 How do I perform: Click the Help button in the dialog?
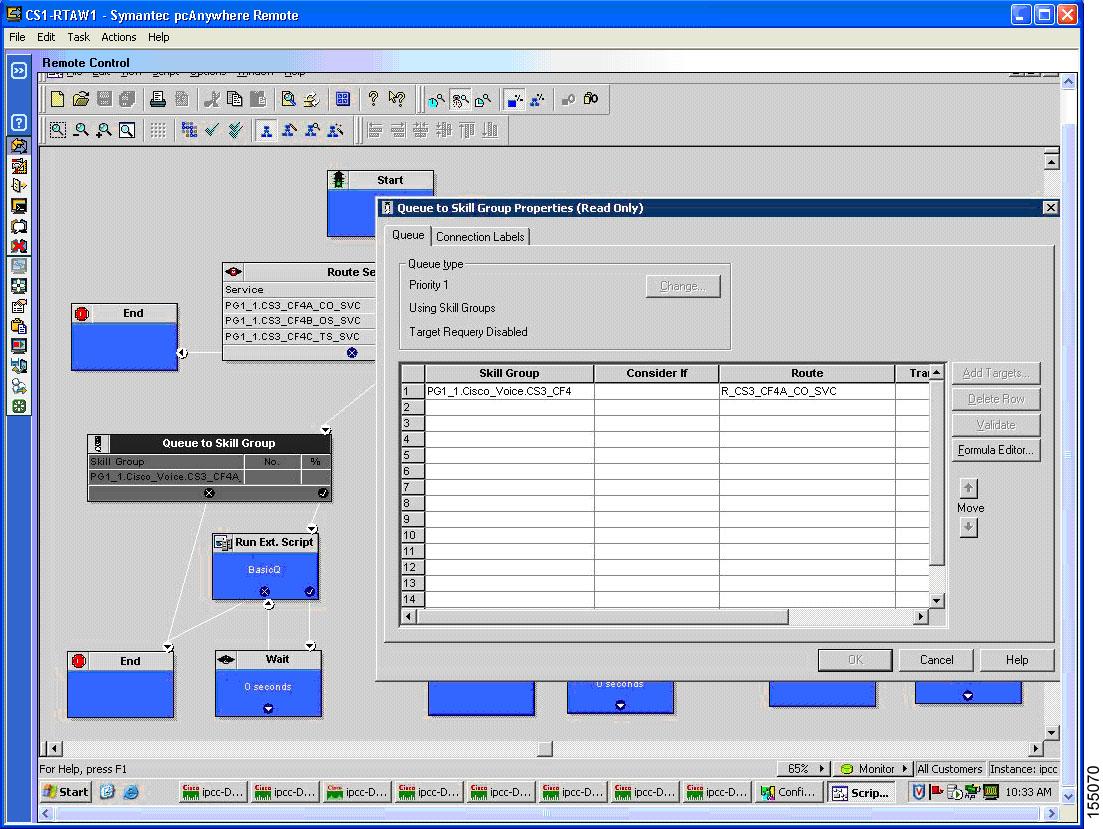(1016, 660)
